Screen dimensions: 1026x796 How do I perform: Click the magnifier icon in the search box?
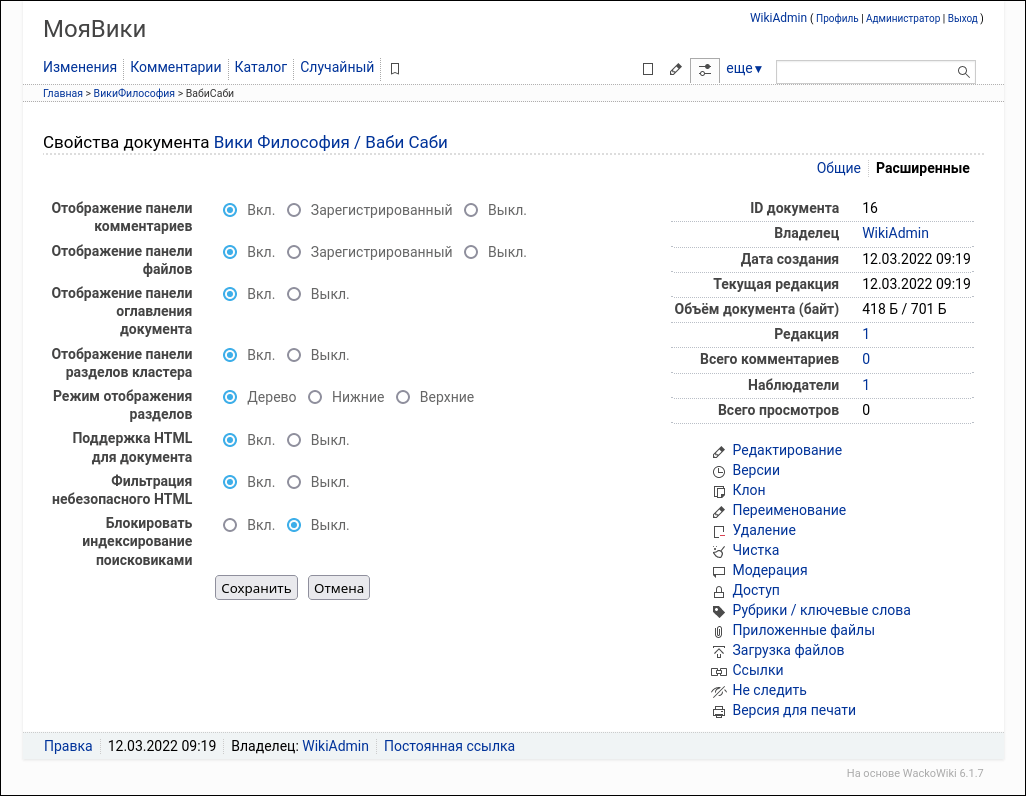click(x=962, y=71)
